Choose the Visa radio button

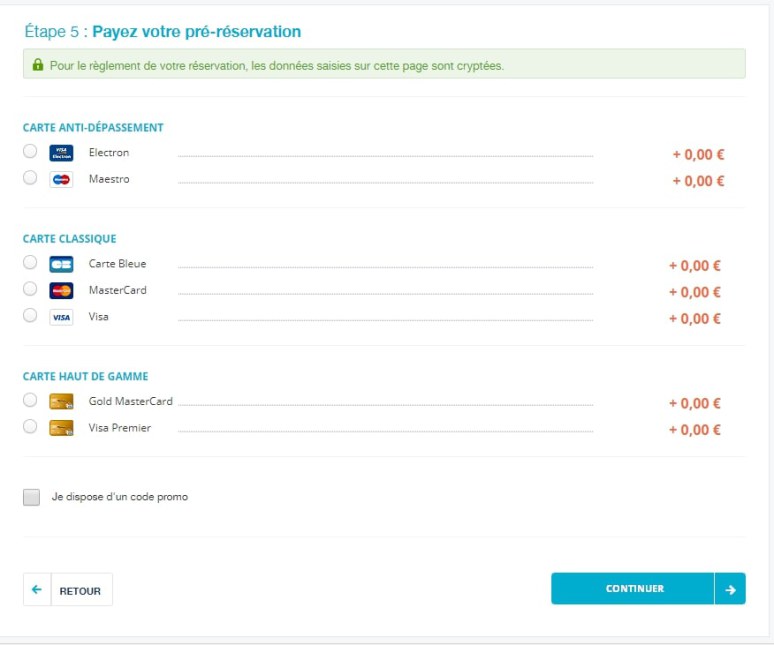[30, 315]
